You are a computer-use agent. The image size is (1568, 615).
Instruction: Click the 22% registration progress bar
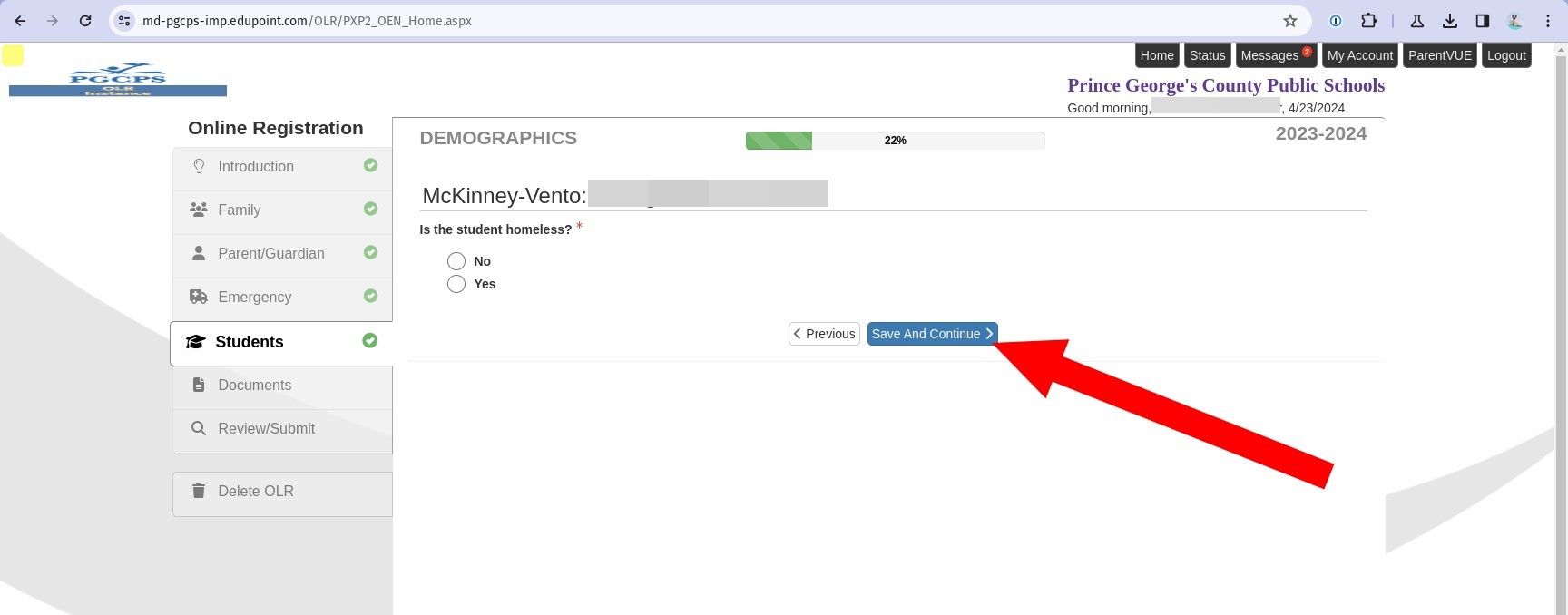895,141
